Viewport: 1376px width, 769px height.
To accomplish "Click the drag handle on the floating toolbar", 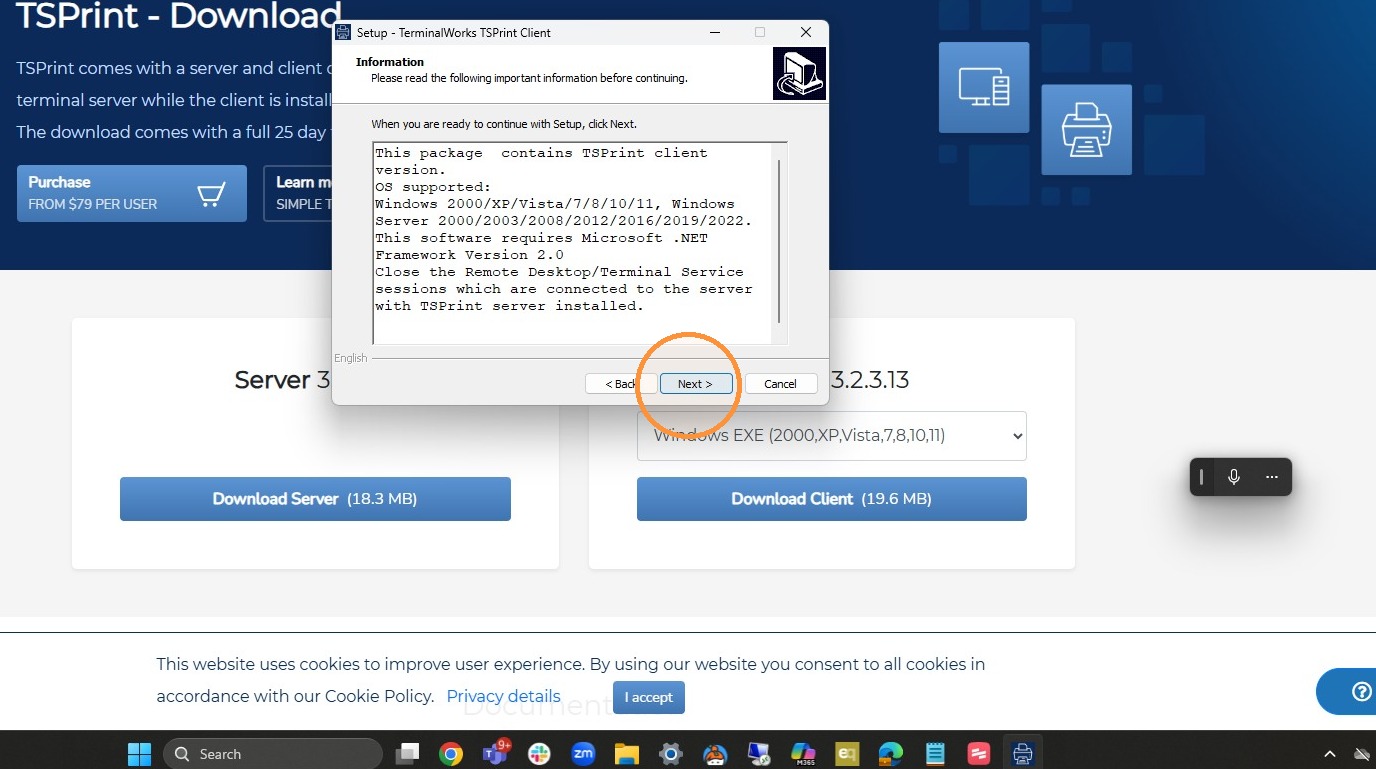I will coord(1202,477).
